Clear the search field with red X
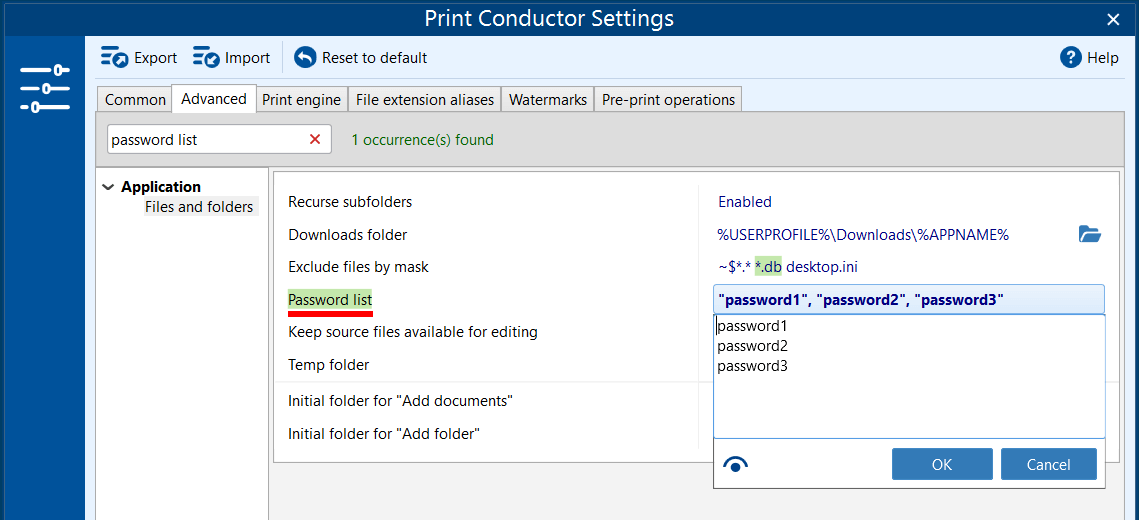The image size is (1139, 520). (315, 140)
